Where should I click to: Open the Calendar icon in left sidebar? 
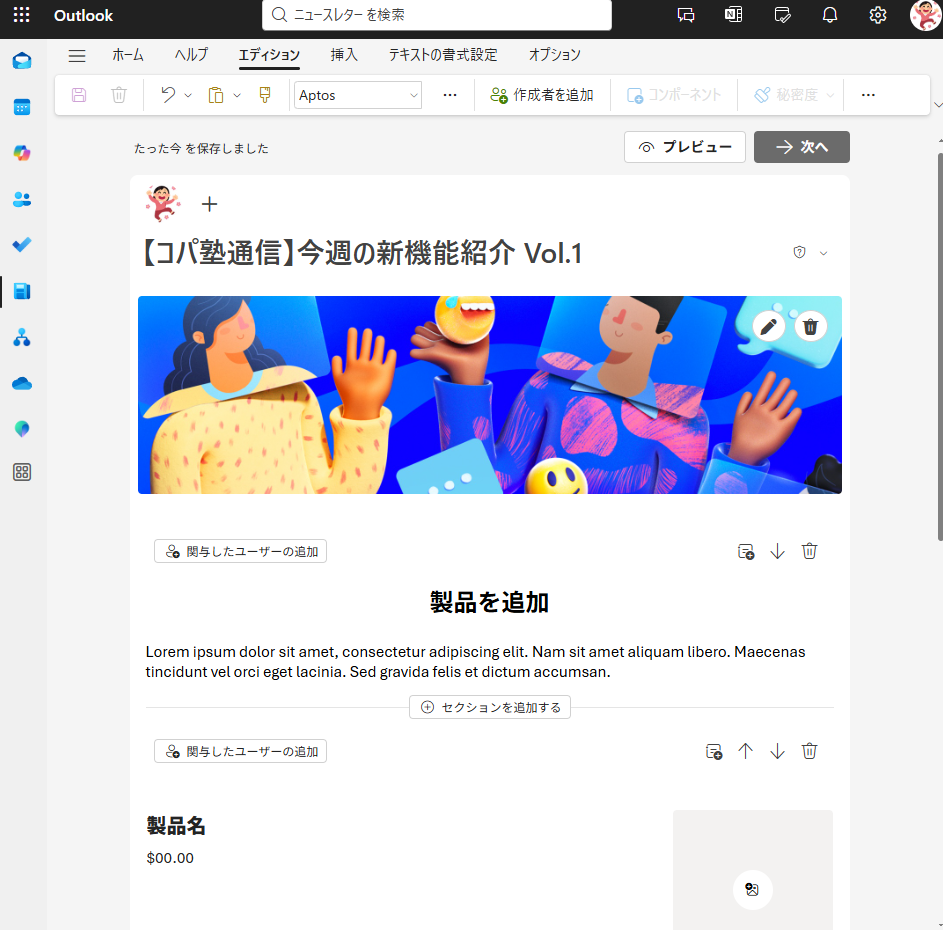[x=22, y=106]
